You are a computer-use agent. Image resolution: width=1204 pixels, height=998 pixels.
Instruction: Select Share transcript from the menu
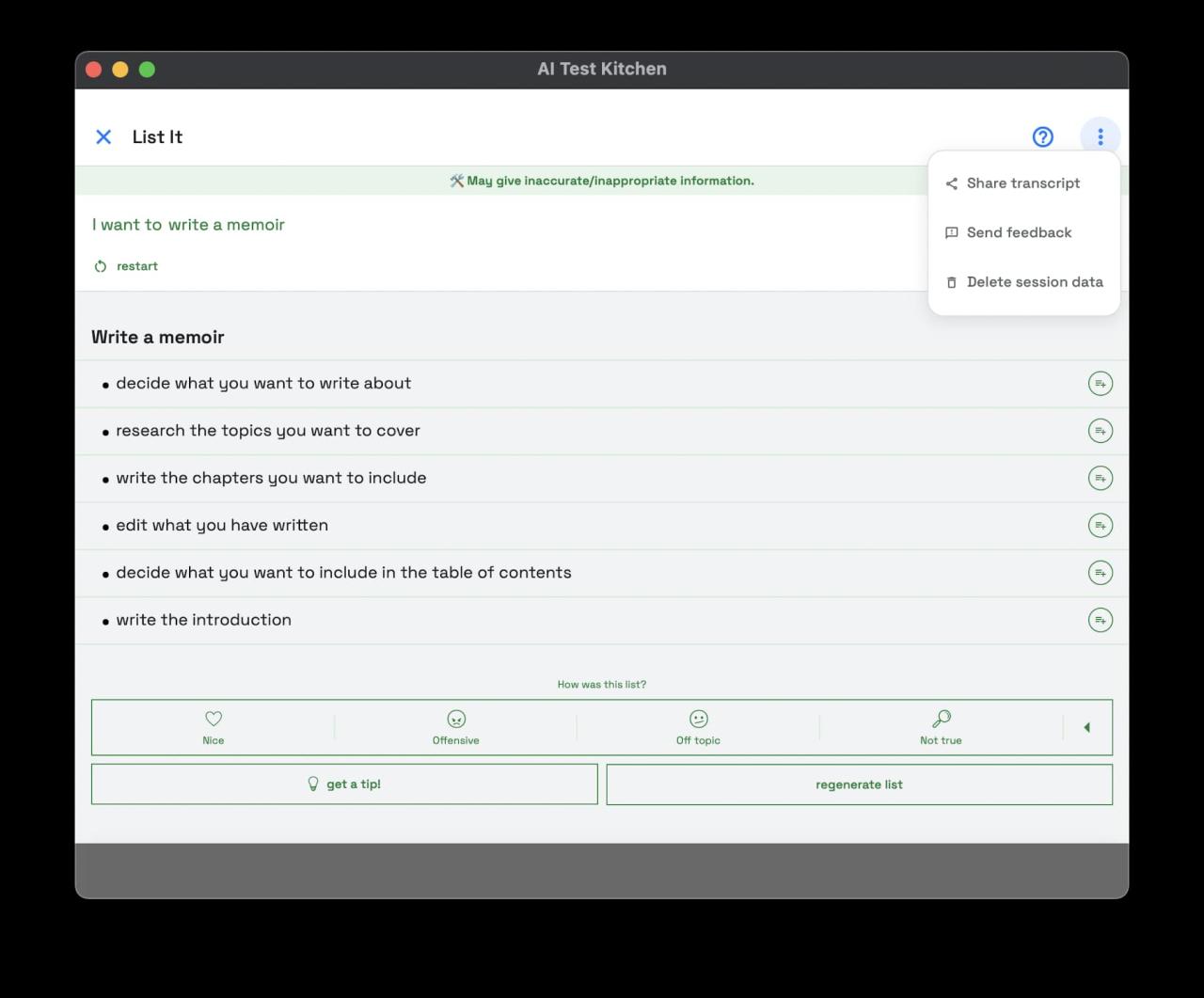(x=1022, y=183)
